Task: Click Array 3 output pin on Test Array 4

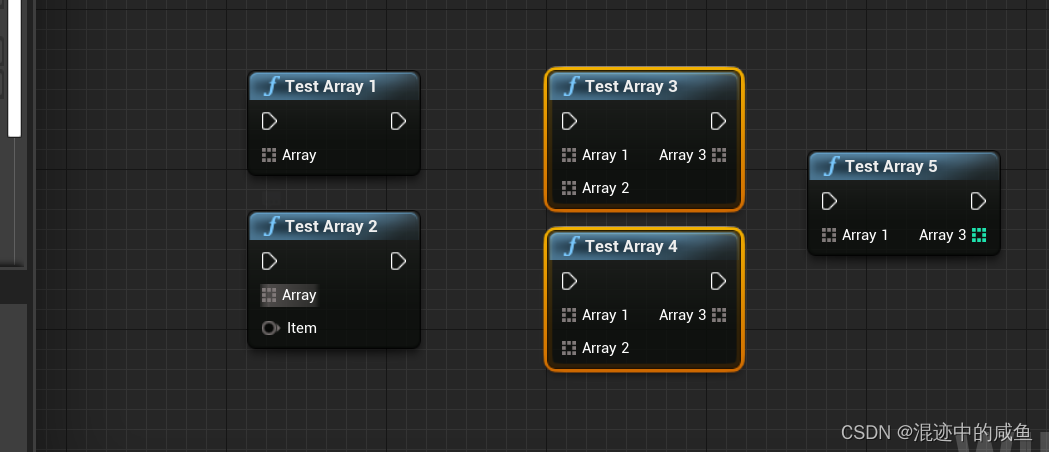Action: coord(719,315)
